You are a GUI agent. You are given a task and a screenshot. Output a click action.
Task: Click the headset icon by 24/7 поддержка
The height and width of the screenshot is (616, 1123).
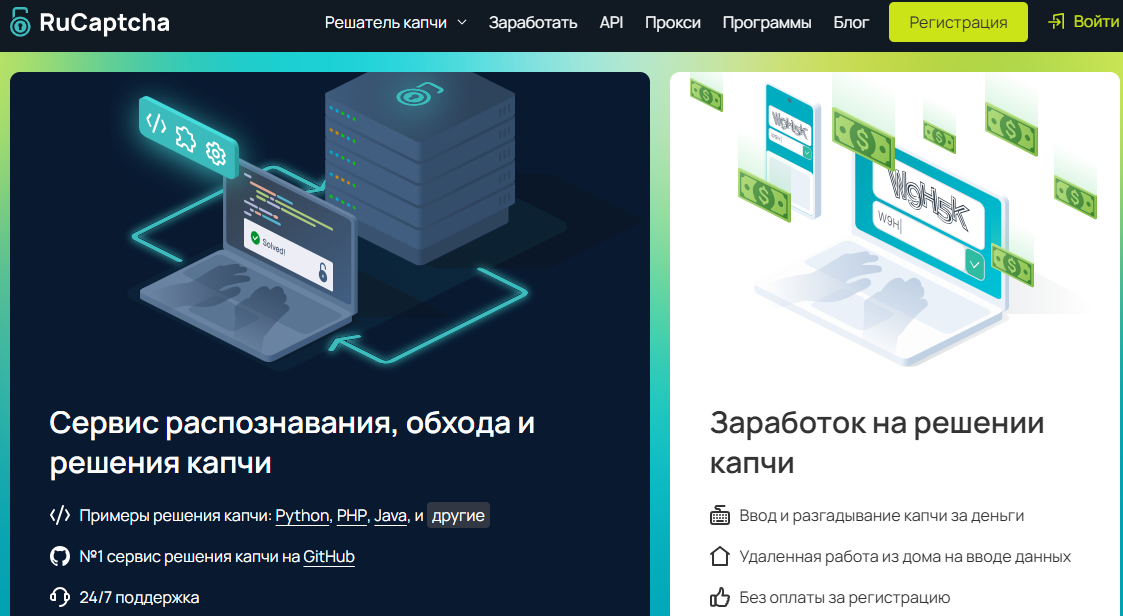click(x=59, y=597)
